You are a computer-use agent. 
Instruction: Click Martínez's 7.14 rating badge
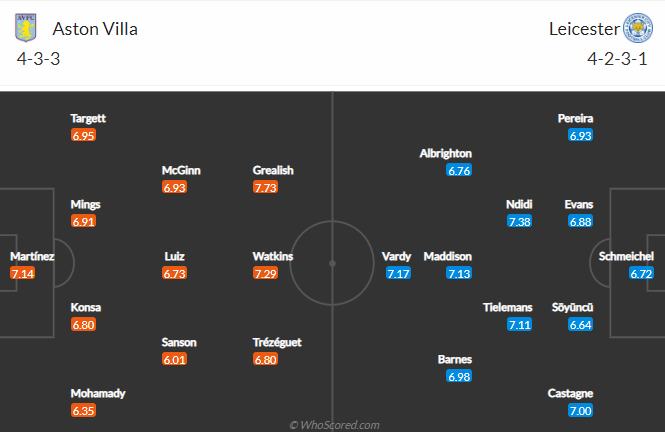pos(22,273)
